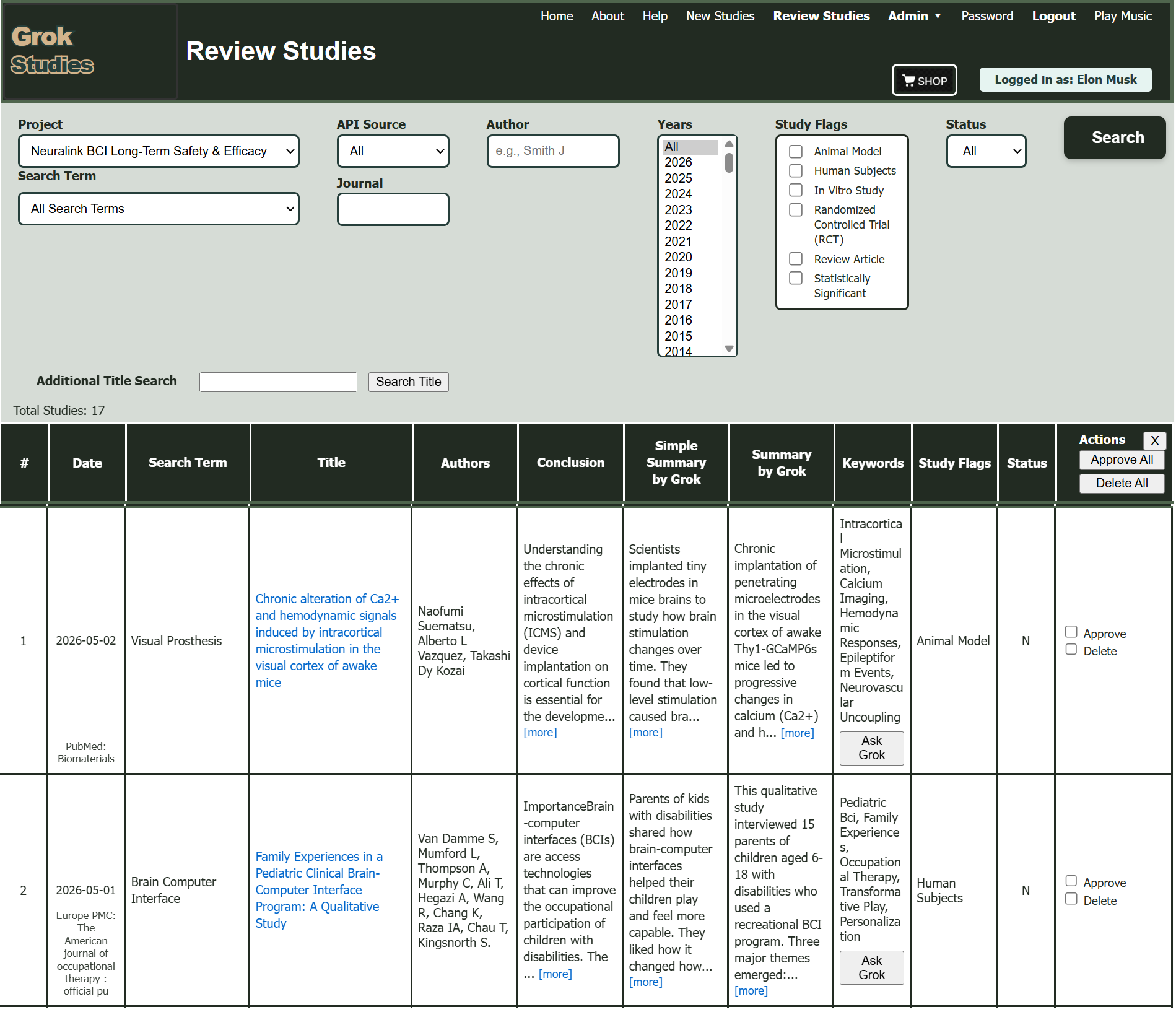Tick Delete for study row 1
The width and height of the screenshot is (1176, 1012).
point(1071,649)
